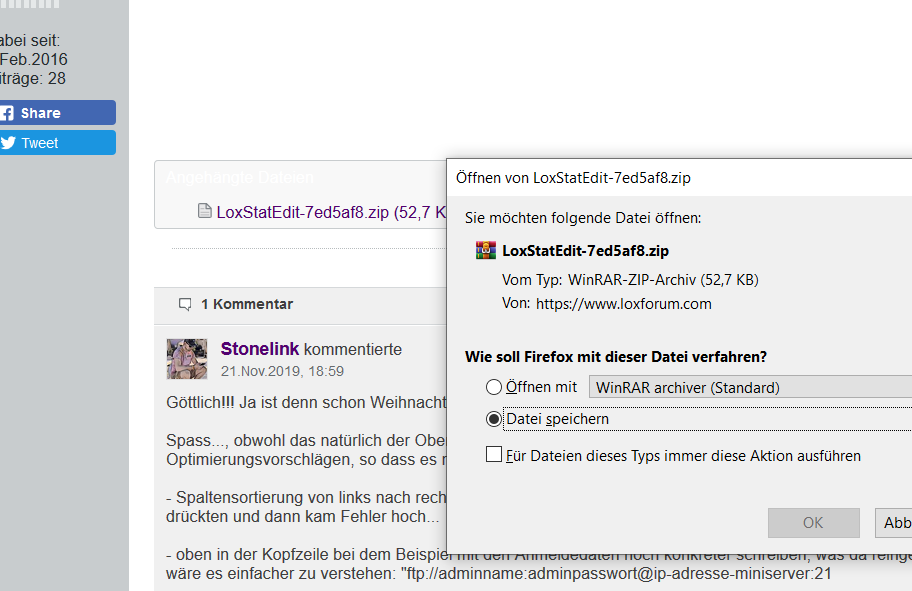
Task: Click the WinRAR archive icon in dialog
Action: (x=486, y=250)
